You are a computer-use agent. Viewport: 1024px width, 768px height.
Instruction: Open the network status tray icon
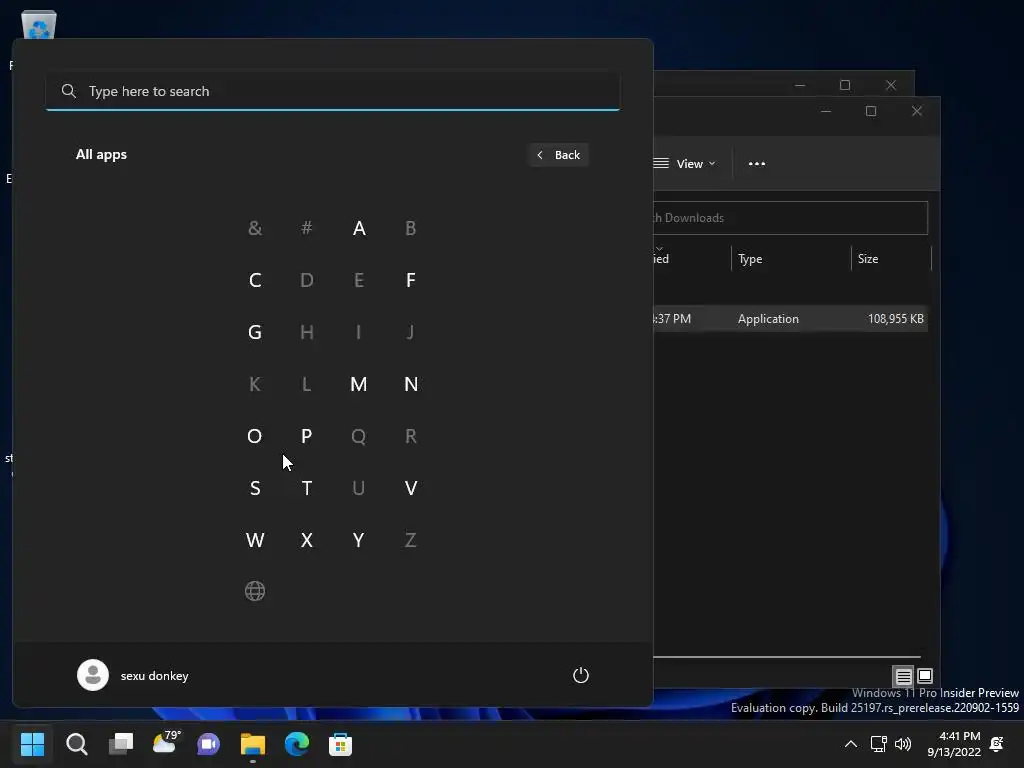pos(878,744)
